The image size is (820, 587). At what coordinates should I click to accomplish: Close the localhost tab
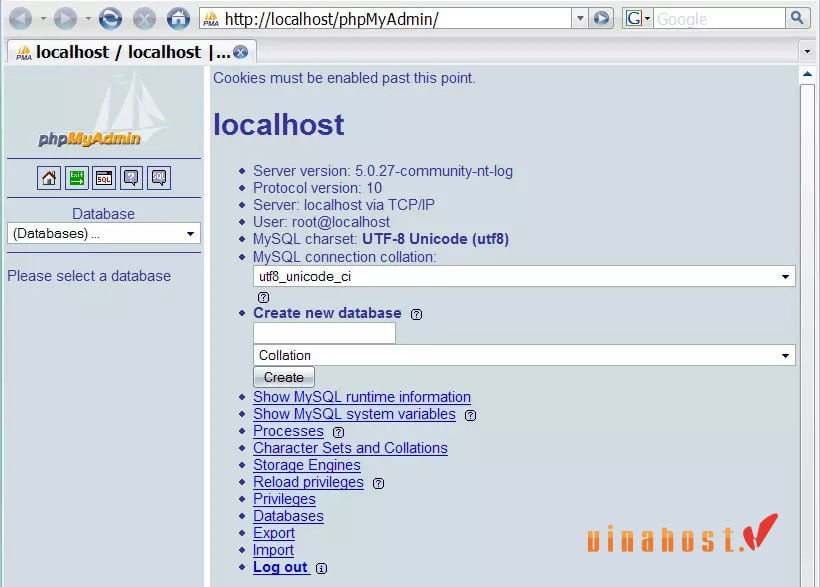point(241,52)
